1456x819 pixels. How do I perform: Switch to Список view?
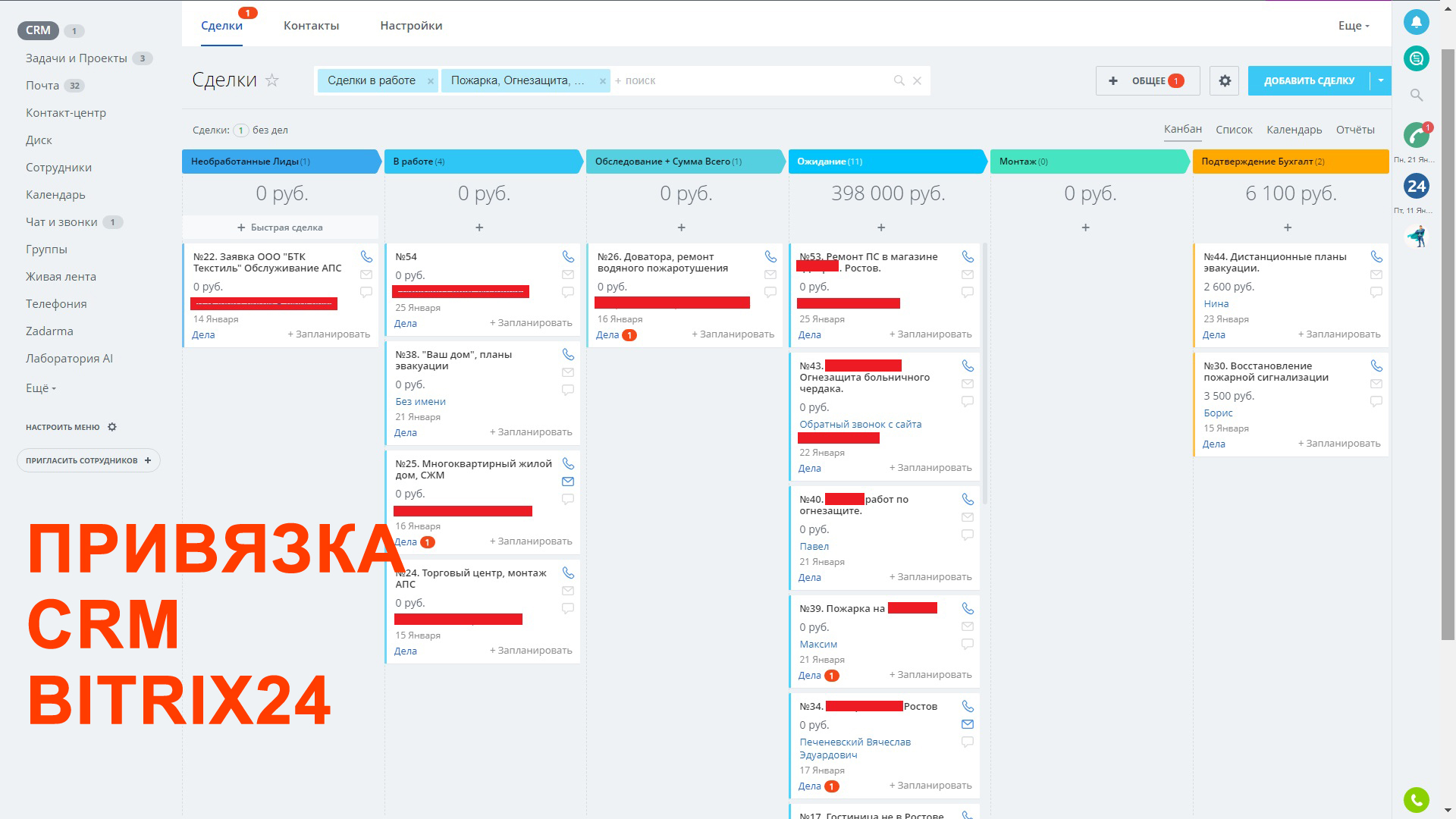[x=1234, y=130]
